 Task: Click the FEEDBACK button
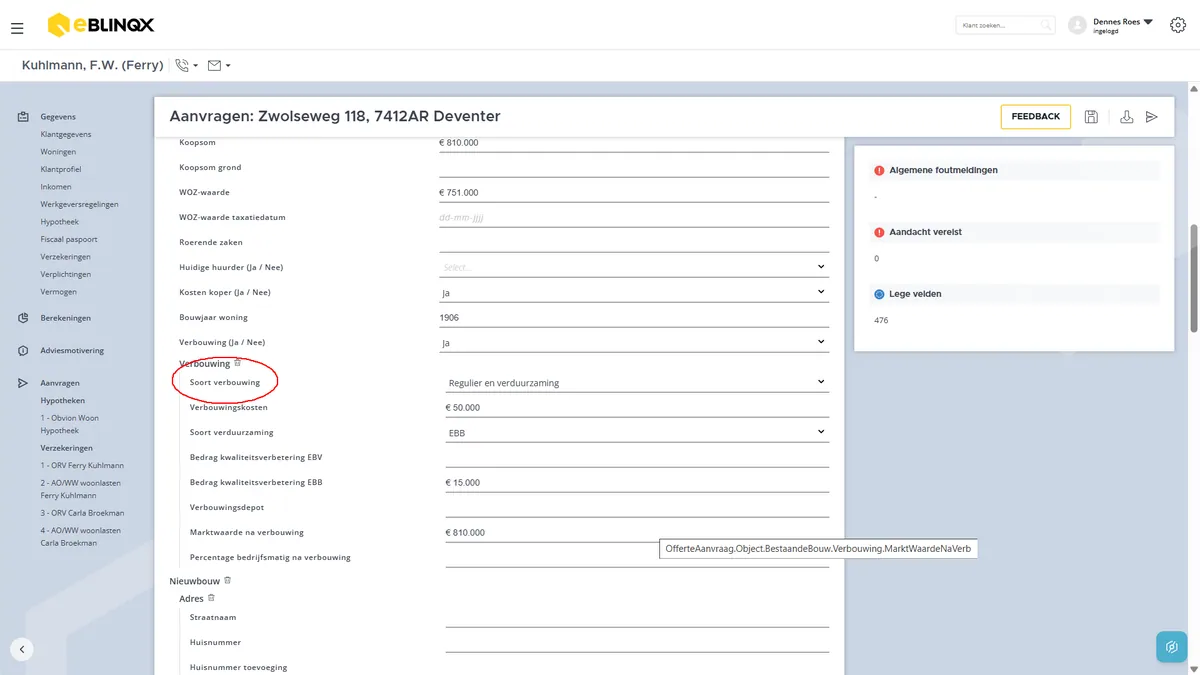click(x=1035, y=117)
